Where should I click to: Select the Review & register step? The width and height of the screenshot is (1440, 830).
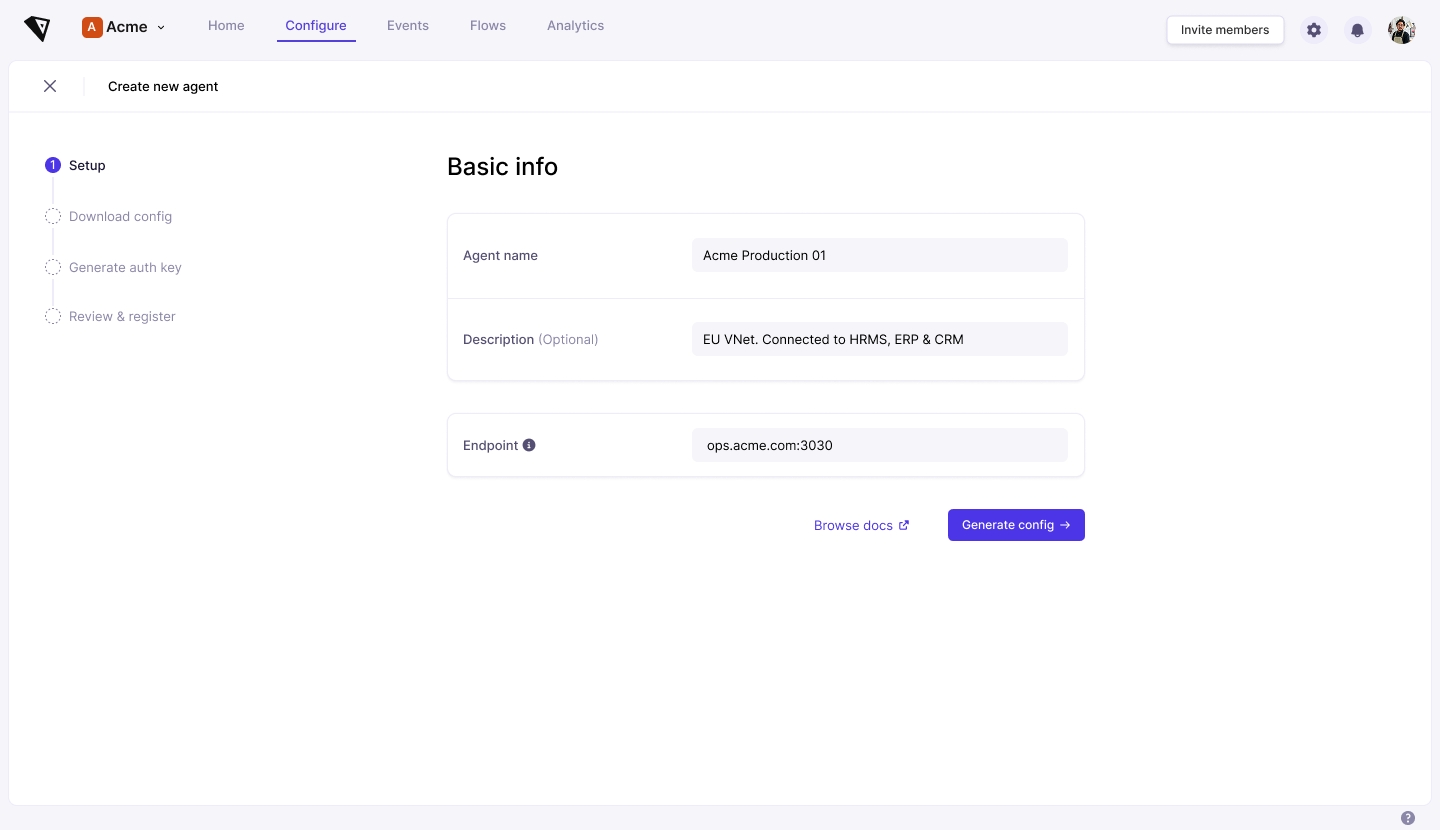(110, 316)
